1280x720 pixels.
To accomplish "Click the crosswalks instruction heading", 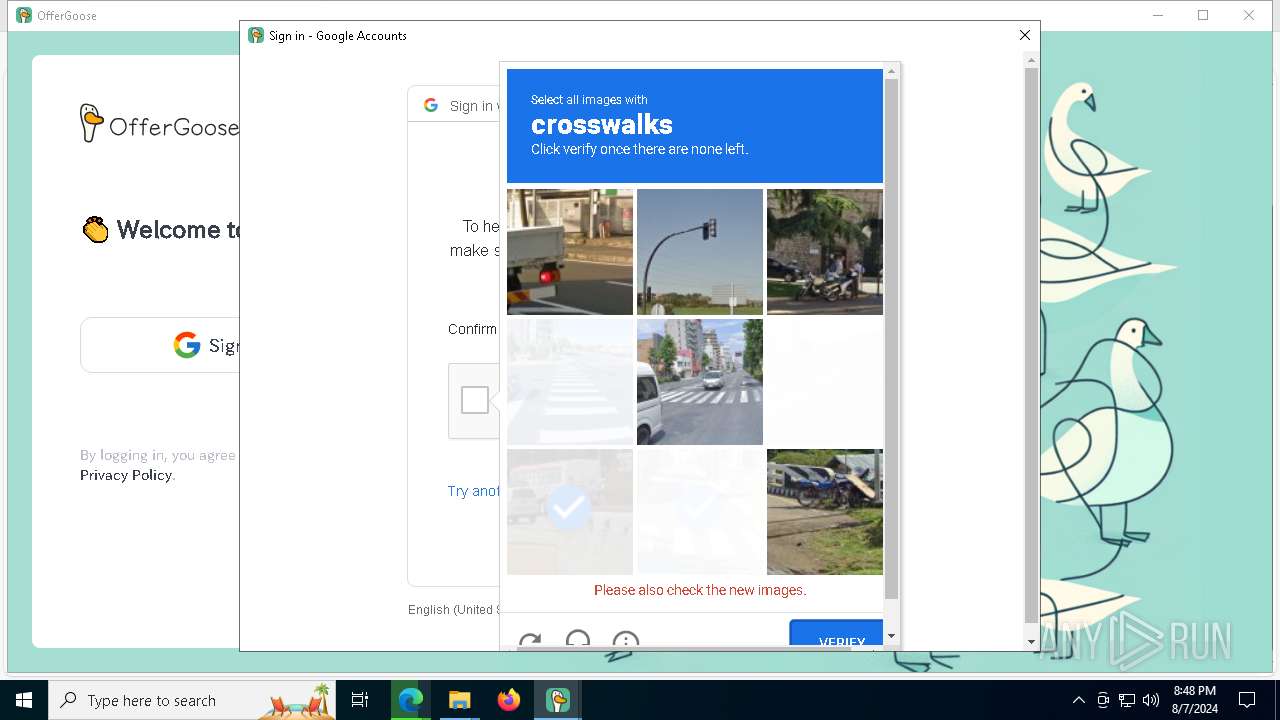I will 601,125.
